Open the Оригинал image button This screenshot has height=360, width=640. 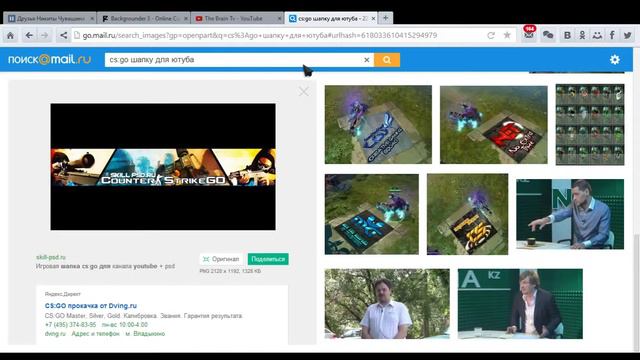(x=221, y=259)
